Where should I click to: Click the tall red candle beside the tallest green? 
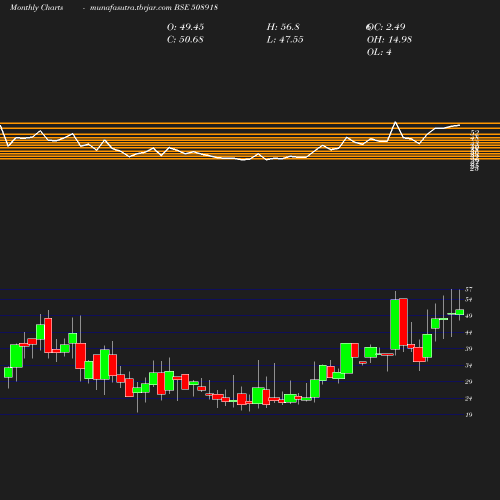403,322
